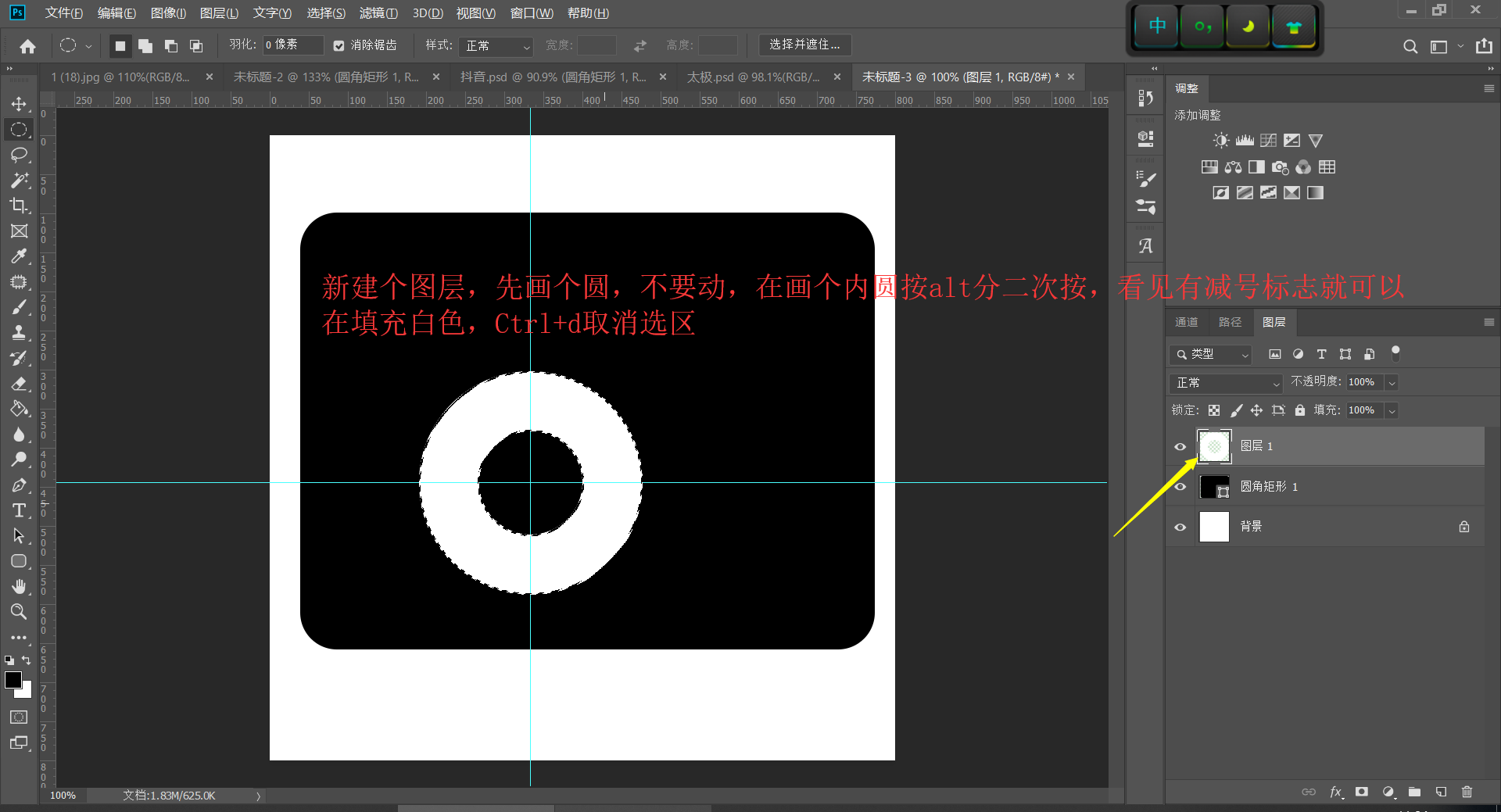
Task: Add layer mask from panel footer
Action: pyautogui.click(x=1362, y=792)
